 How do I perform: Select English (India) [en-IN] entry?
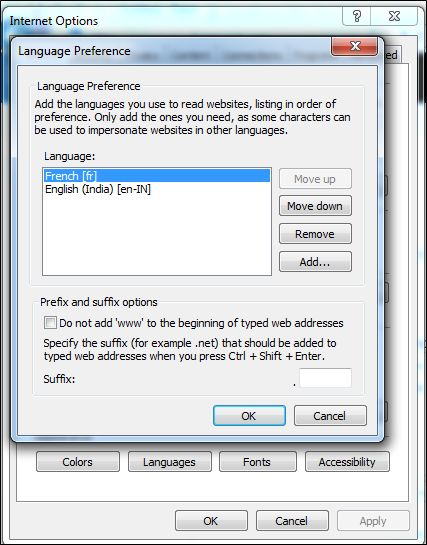coord(98,189)
